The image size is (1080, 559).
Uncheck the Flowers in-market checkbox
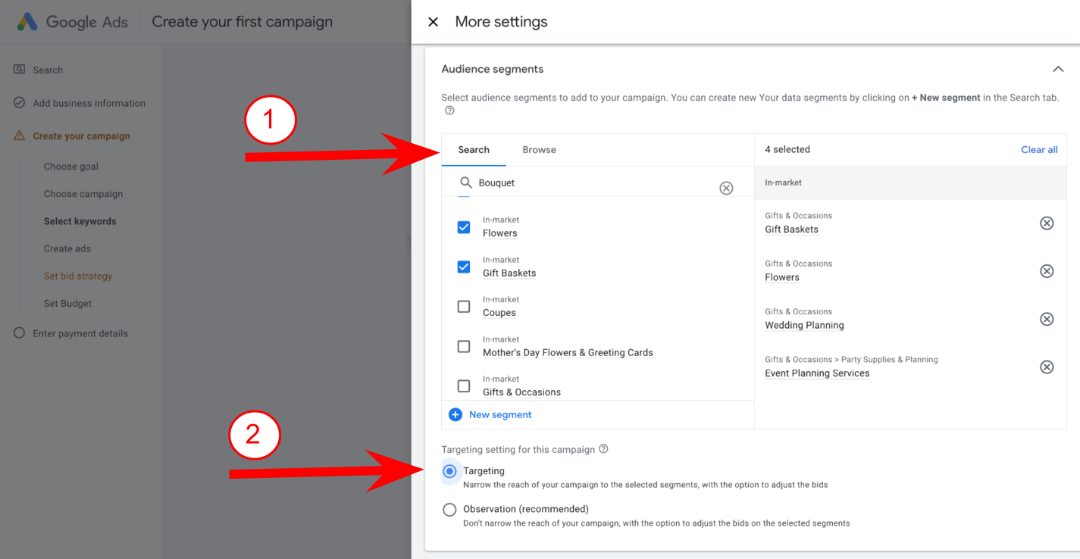(464, 227)
